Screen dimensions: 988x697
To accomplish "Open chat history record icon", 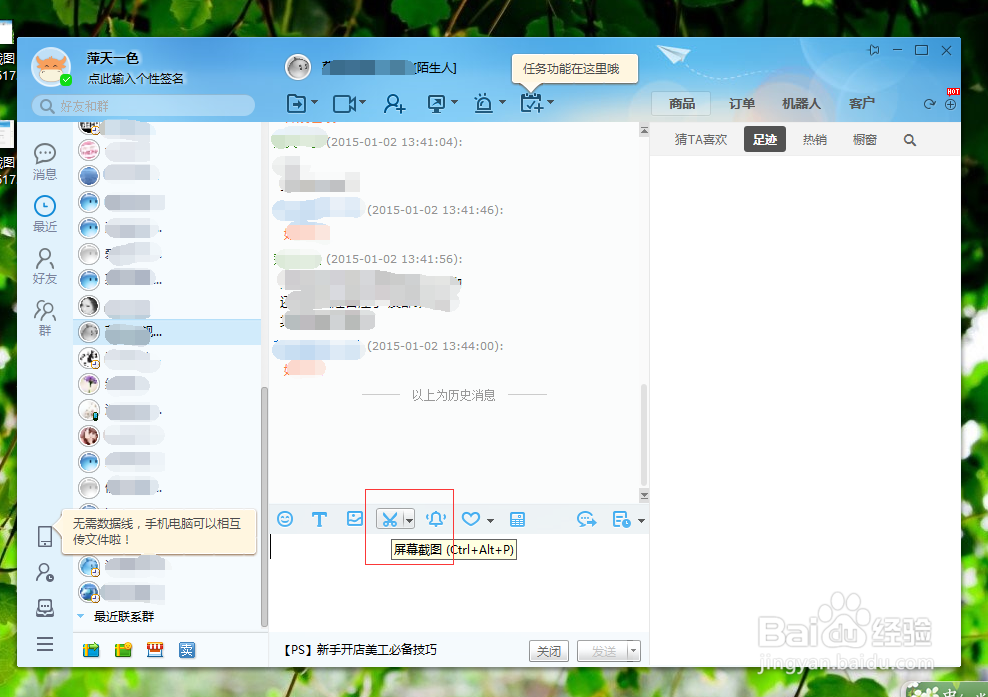I will tap(621, 519).
